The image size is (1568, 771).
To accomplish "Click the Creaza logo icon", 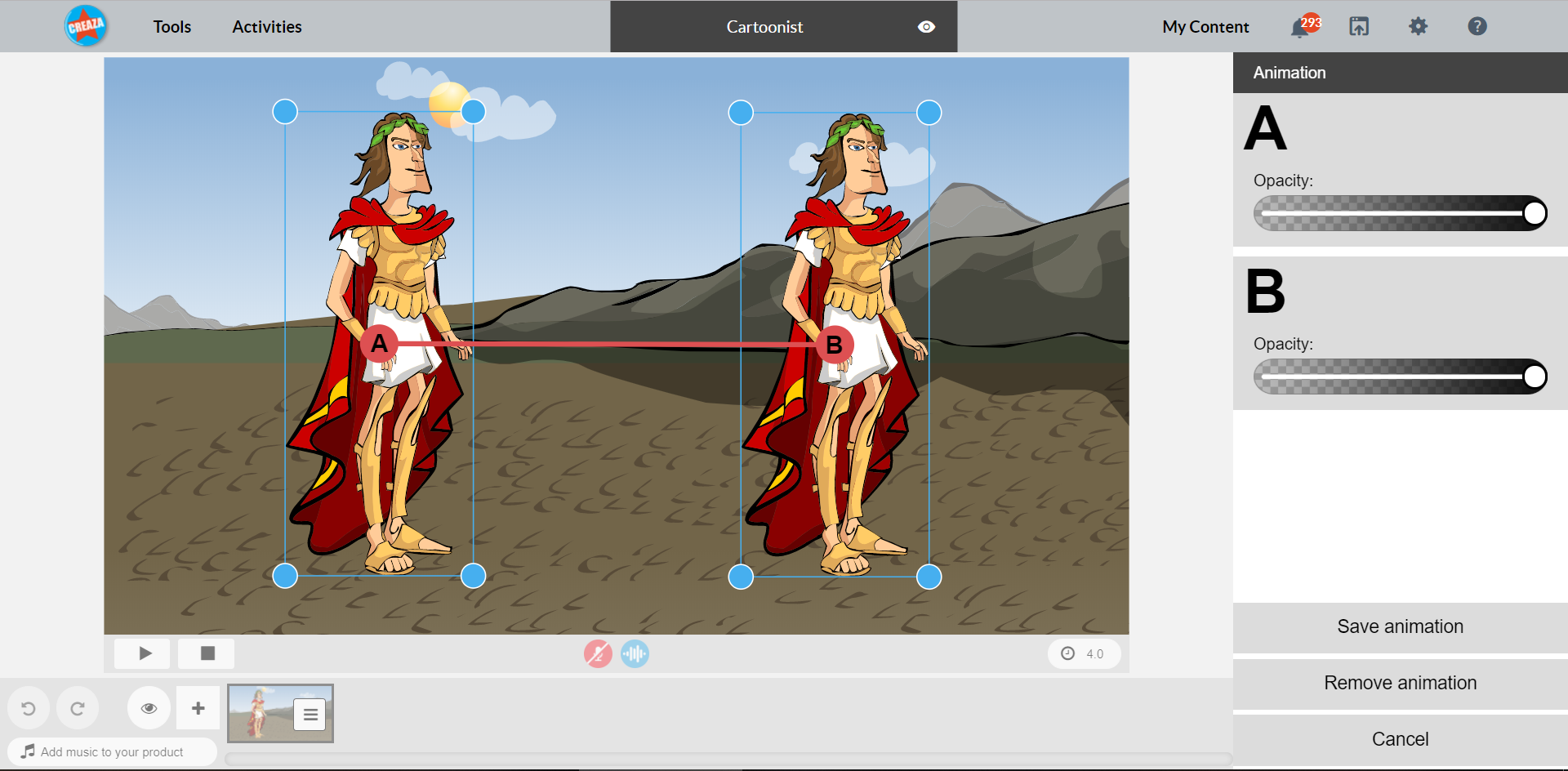I will tap(86, 26).
